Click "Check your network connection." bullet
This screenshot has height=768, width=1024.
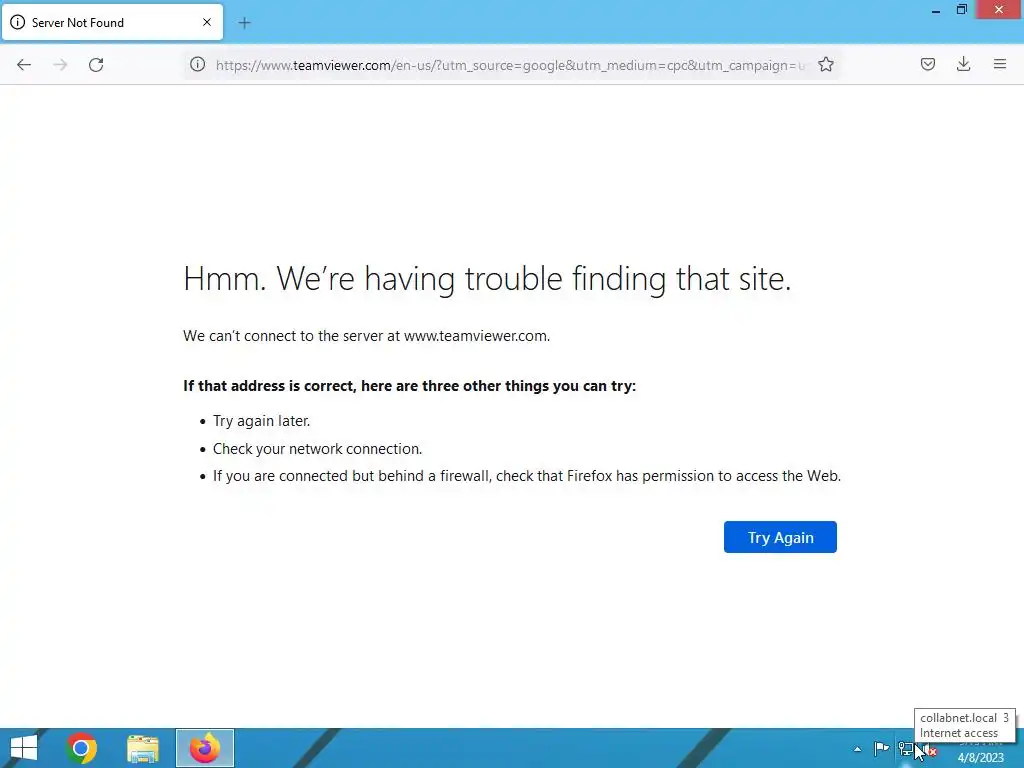click(317, 449)
